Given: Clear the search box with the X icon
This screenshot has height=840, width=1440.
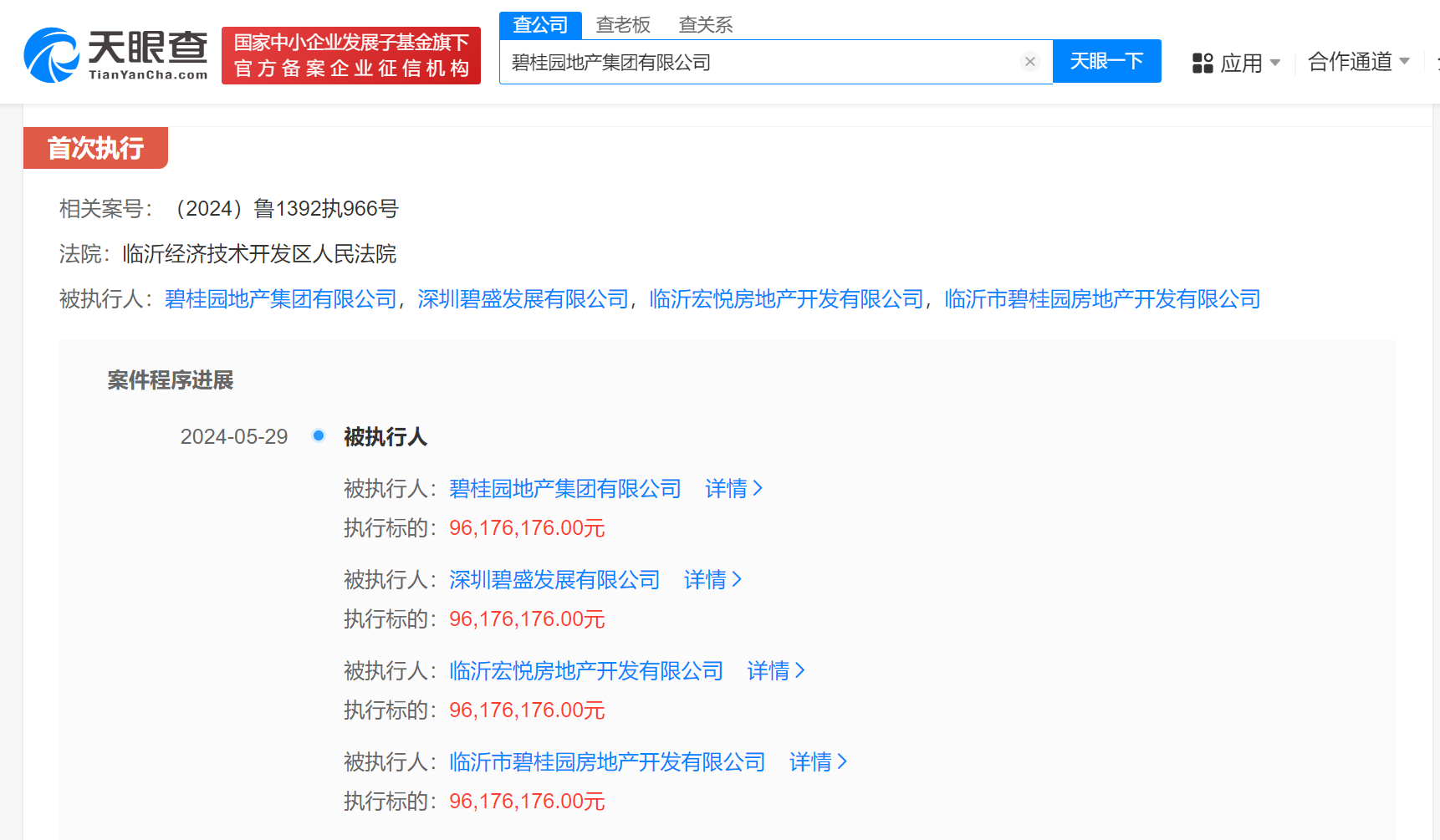Looking at the screenshot, I should (x=1030, y=62).
